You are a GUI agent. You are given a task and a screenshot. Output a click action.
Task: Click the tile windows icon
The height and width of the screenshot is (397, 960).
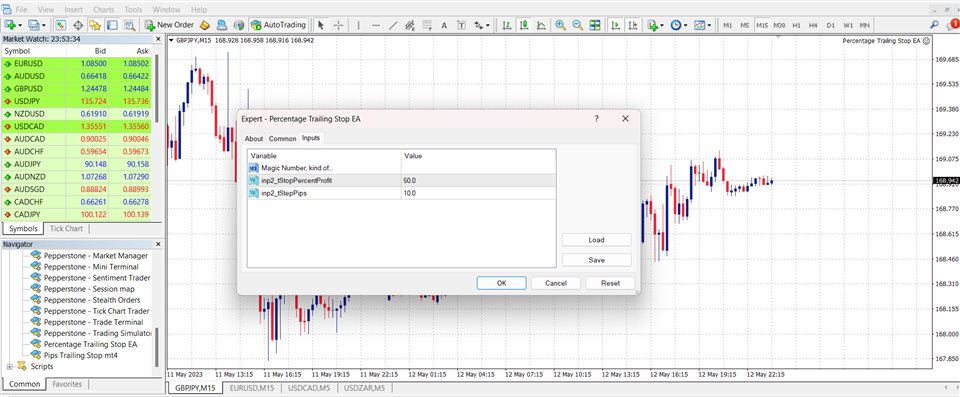pyautogui.click(x=594, y=25)
